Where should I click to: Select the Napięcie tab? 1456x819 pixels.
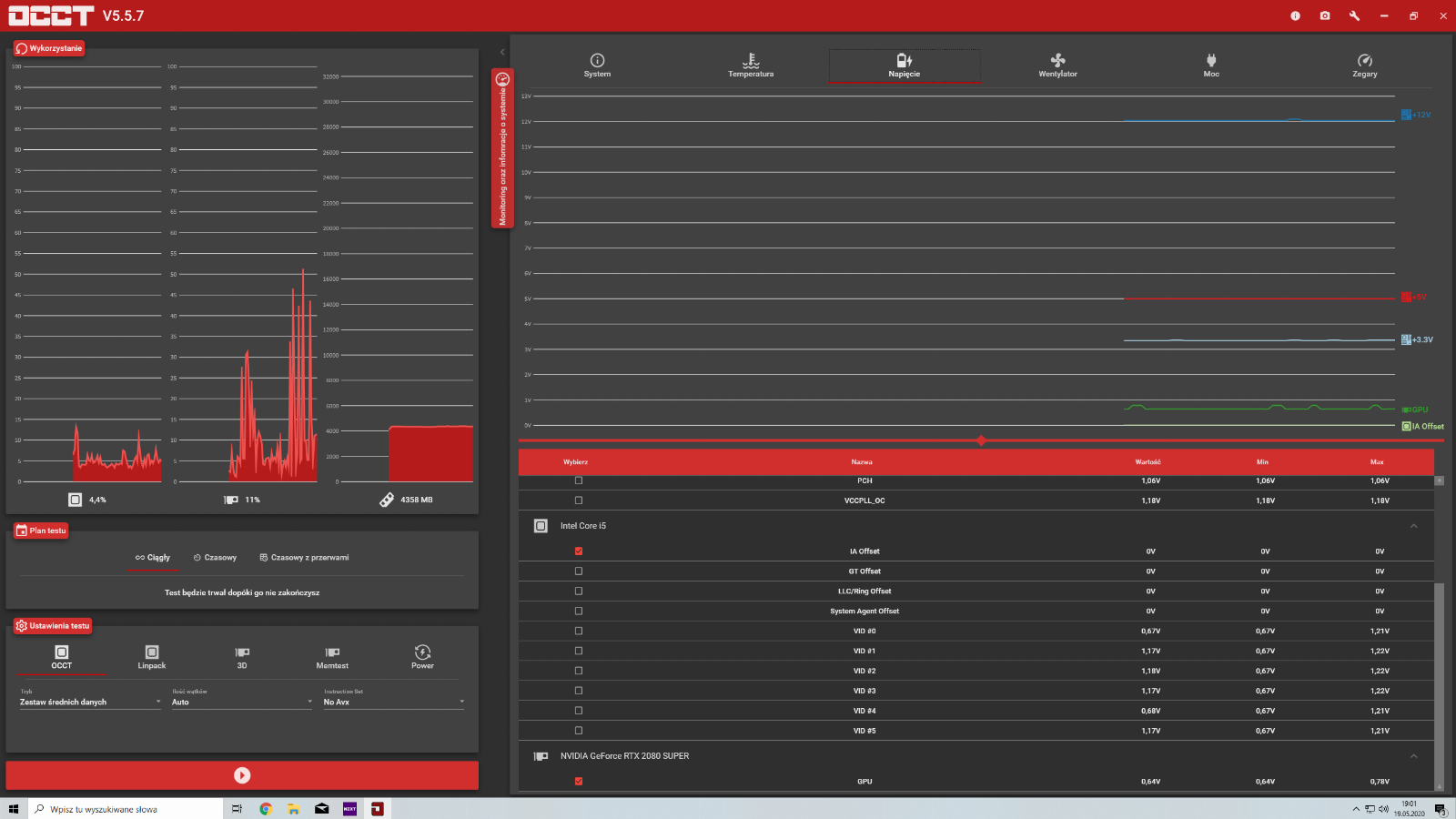[x=905, y=66]
